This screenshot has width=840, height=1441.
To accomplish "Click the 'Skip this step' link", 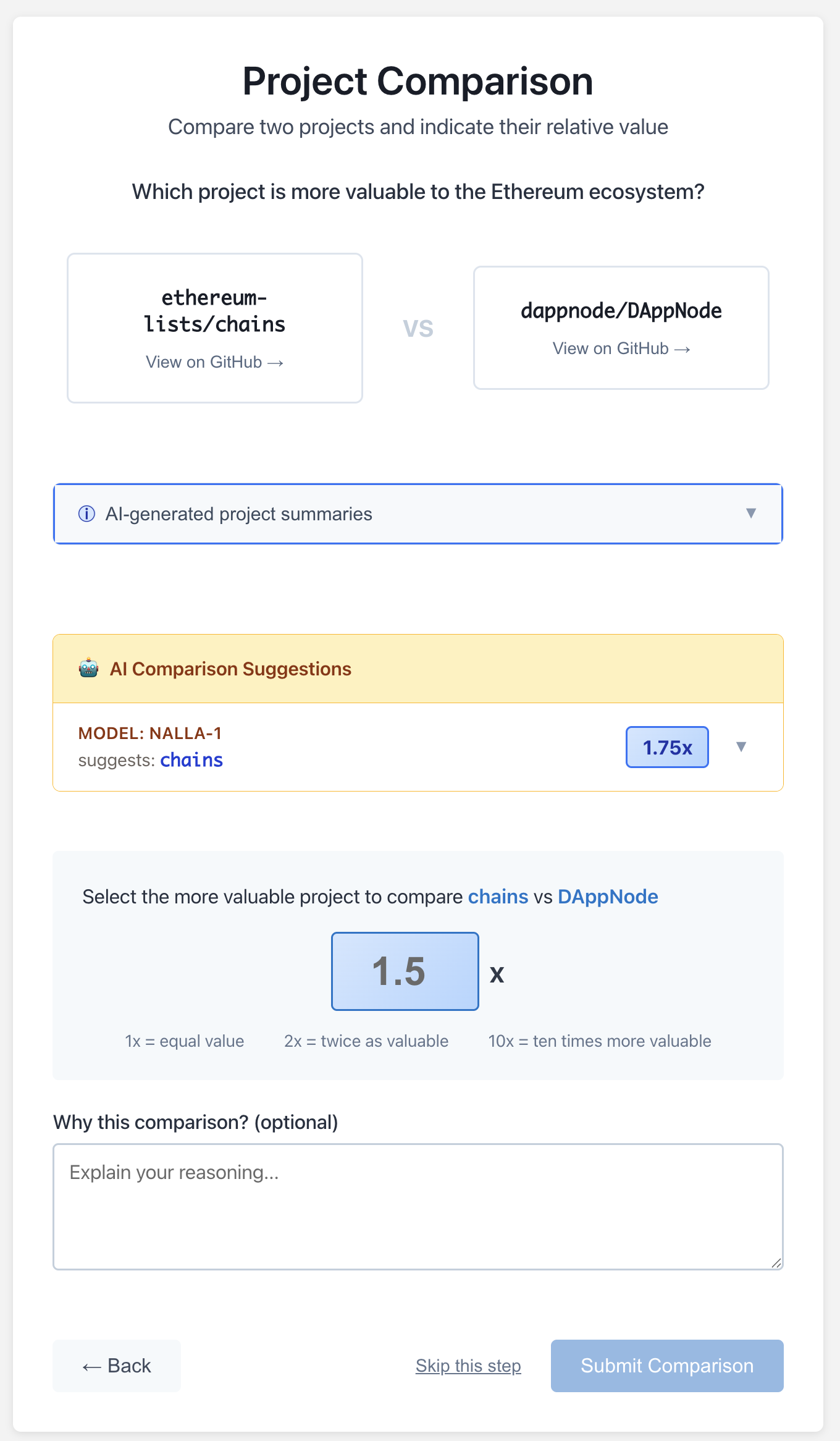I will click(x=468, y=1366).
